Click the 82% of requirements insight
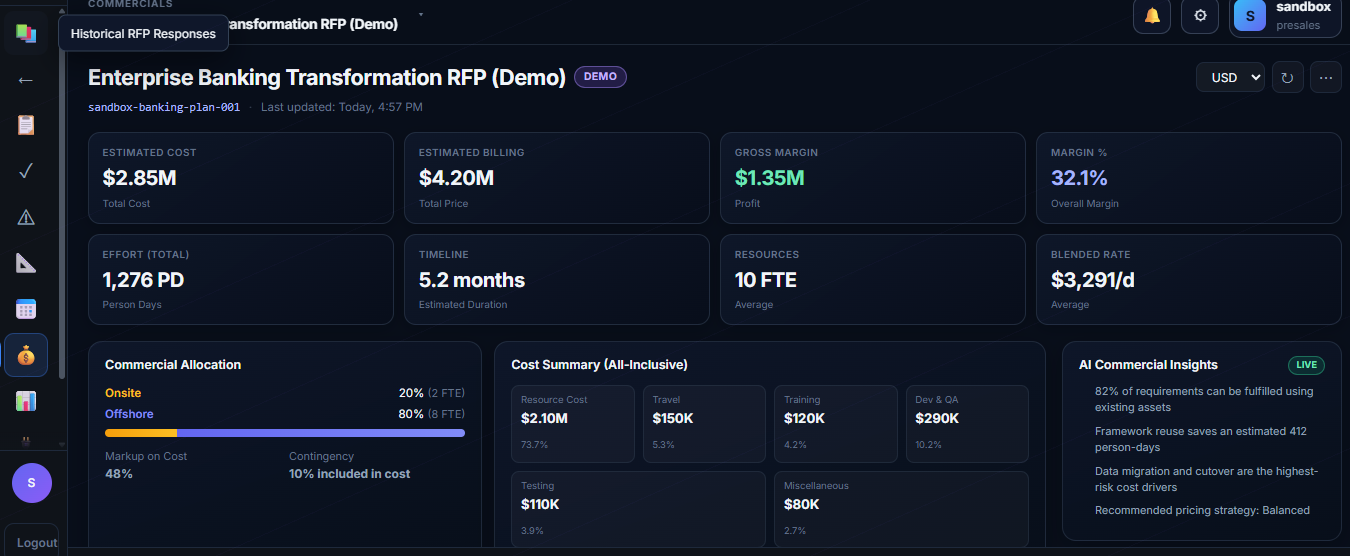The height and width of the screenshot is (556, 1350). [x=1204, y=400]
